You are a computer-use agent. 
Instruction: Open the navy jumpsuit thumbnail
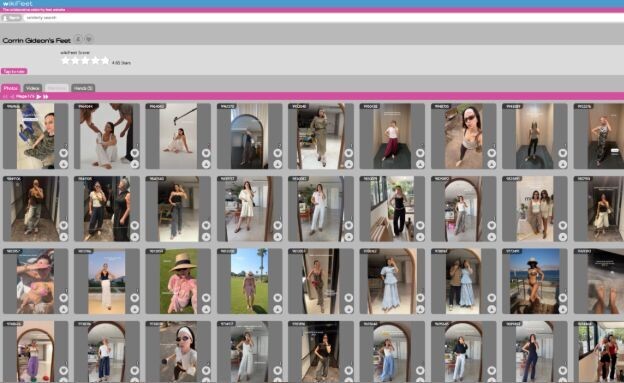(535, 352)
